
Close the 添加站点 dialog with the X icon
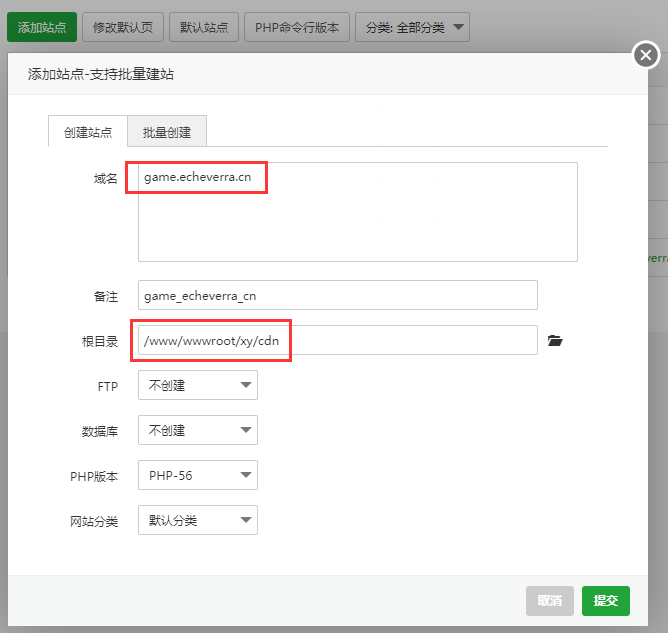(x=646, y=55)
